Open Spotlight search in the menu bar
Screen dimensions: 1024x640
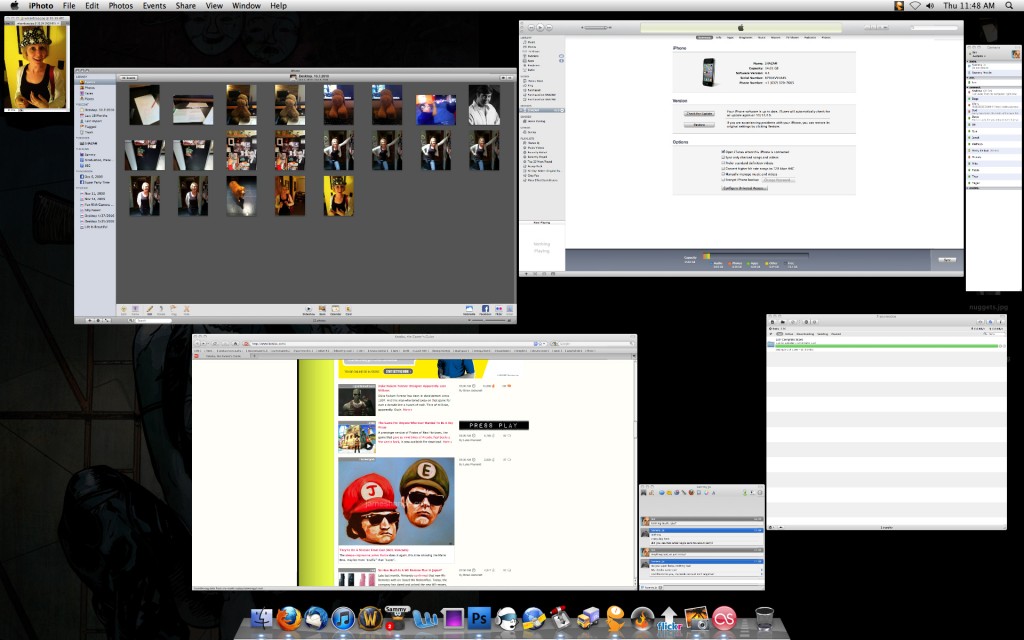tap(1009, 6)
